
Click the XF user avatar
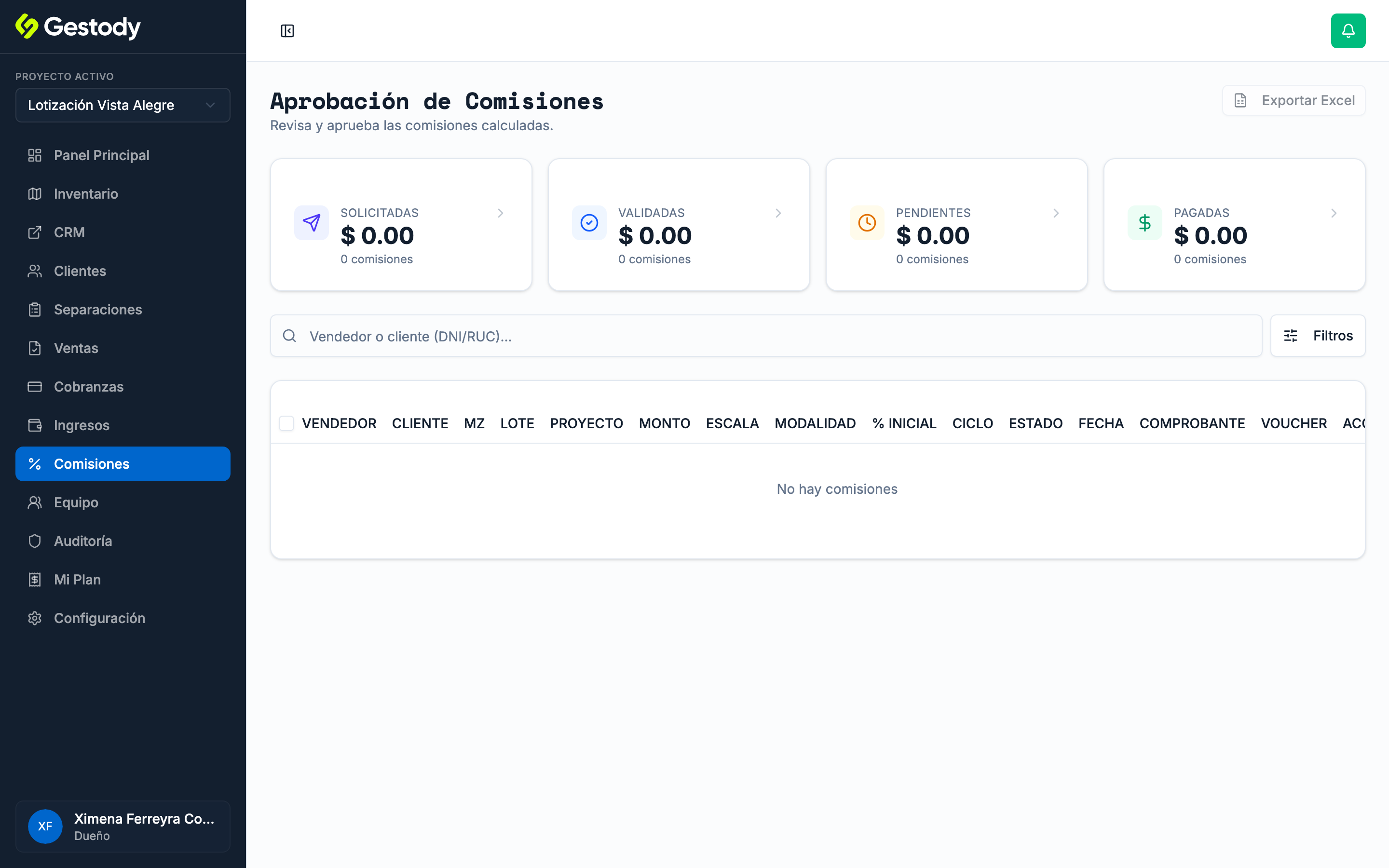coord(45,826)
